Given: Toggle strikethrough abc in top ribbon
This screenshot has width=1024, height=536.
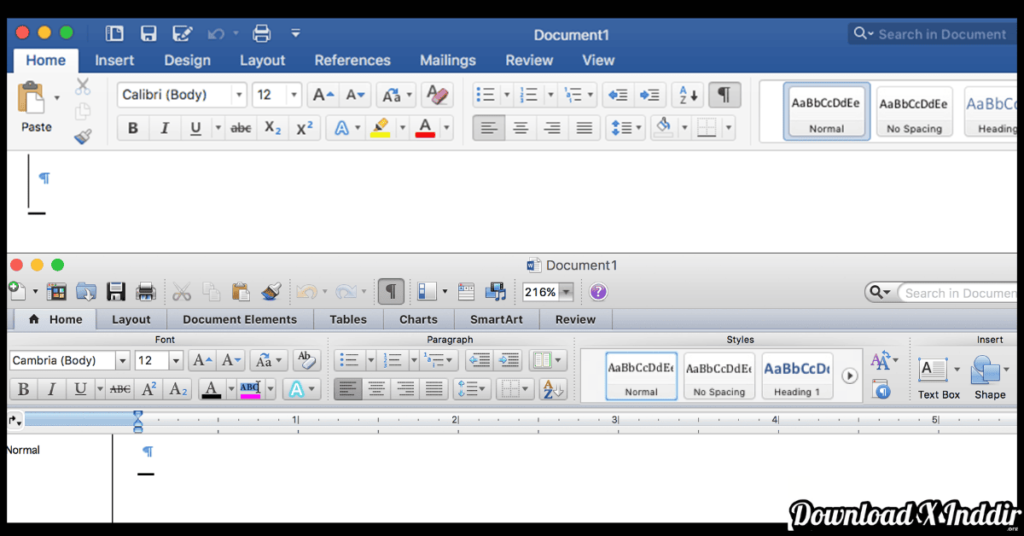Looking at the screenshot, I should (240, 128).
